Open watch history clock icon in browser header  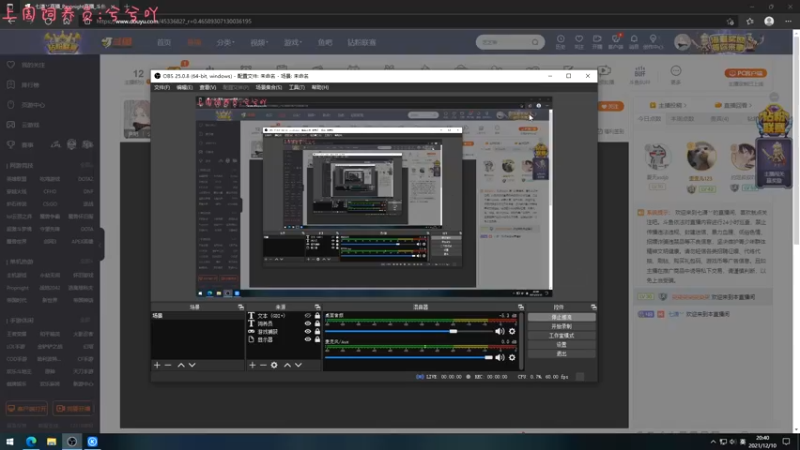[x=561, y=41]
